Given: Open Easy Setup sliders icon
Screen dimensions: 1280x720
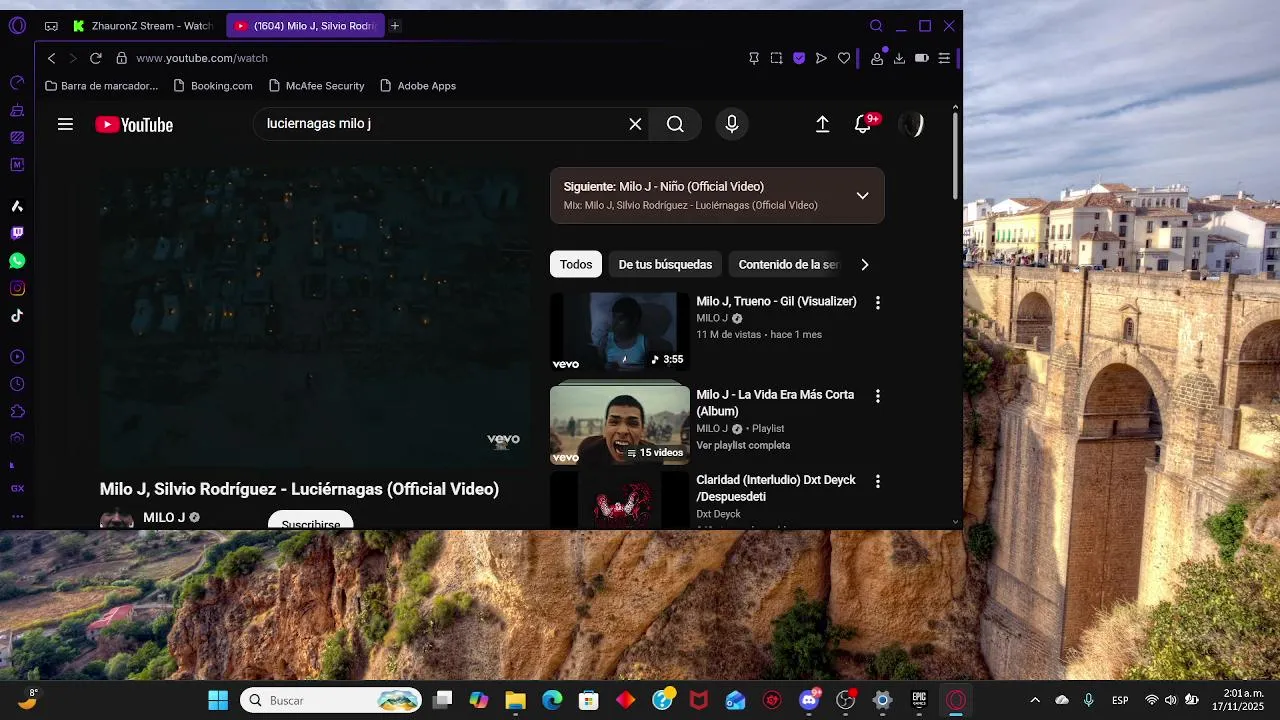Looking at the screenshot, I should 944,58.
